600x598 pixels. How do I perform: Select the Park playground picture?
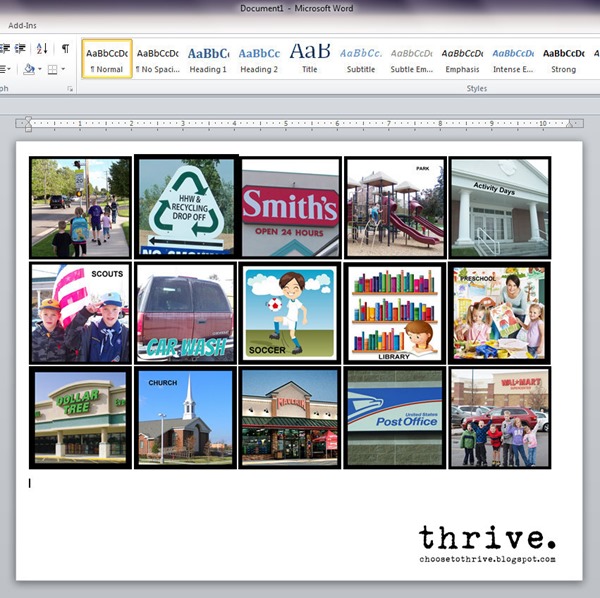click(x=395, y=208)
